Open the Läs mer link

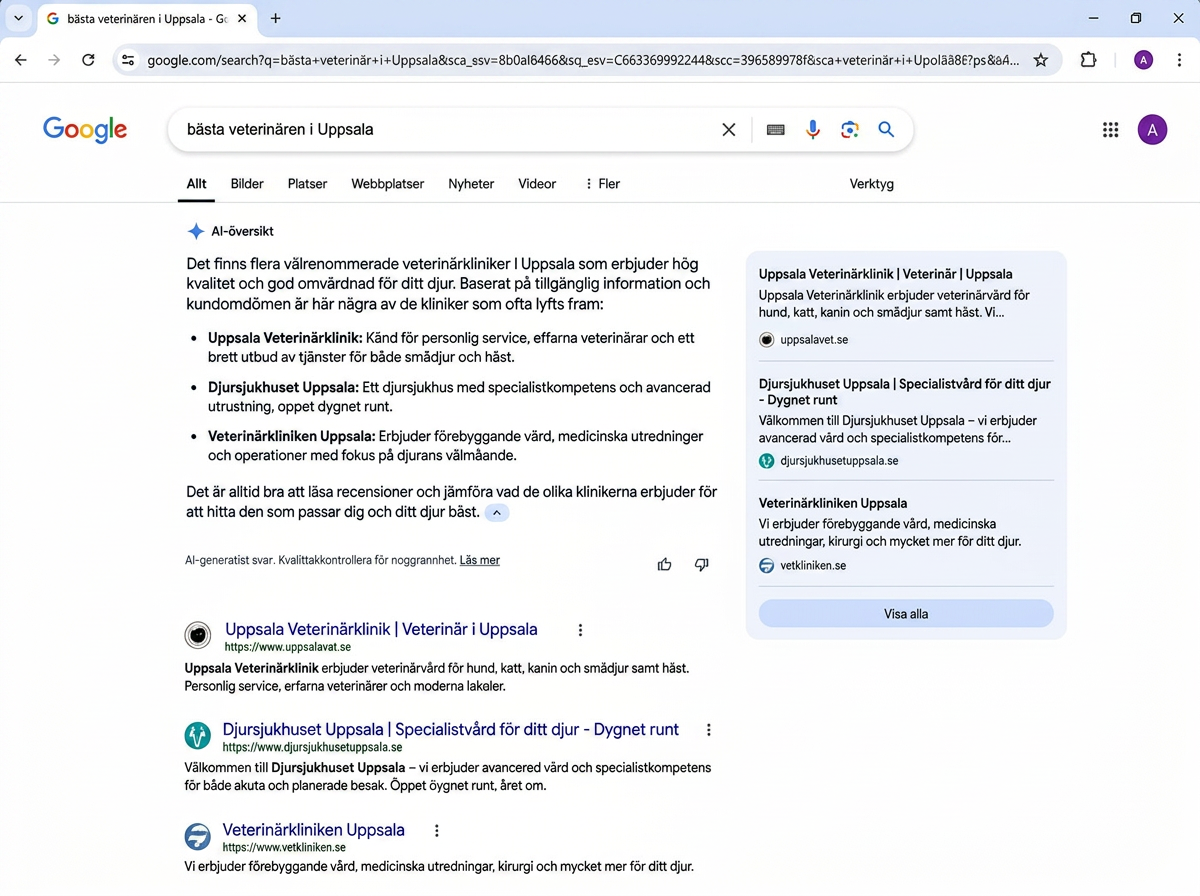(480, 560)
